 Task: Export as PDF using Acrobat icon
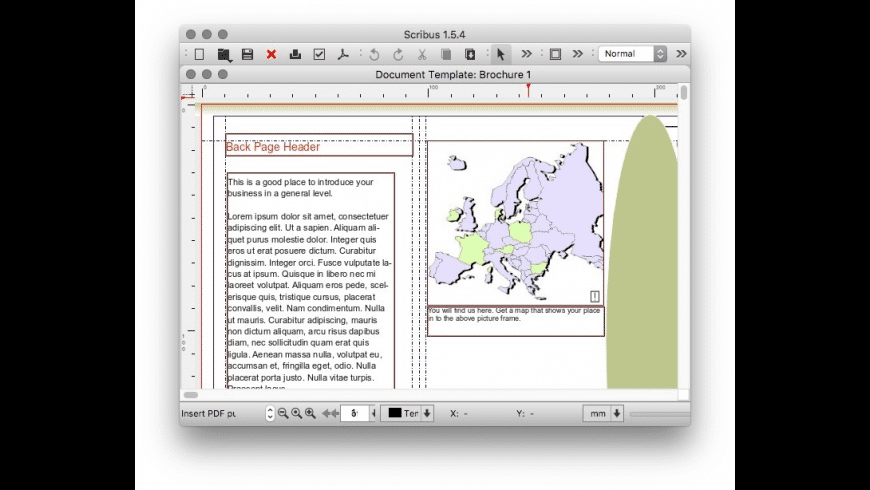coord(343,54)
